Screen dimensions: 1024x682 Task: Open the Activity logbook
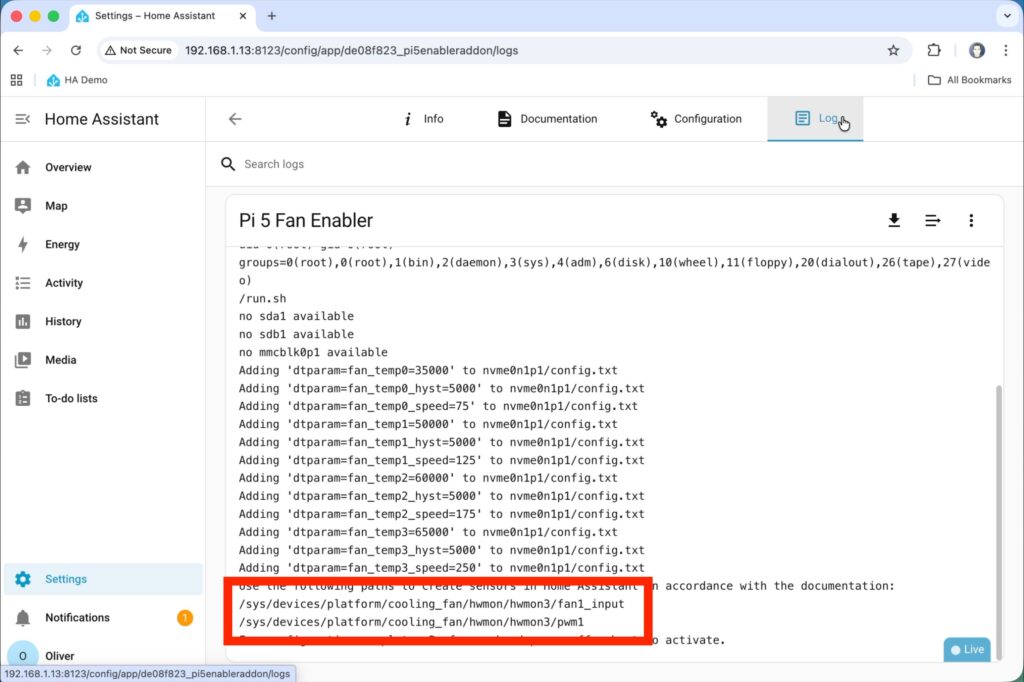[x=64, y=283]
